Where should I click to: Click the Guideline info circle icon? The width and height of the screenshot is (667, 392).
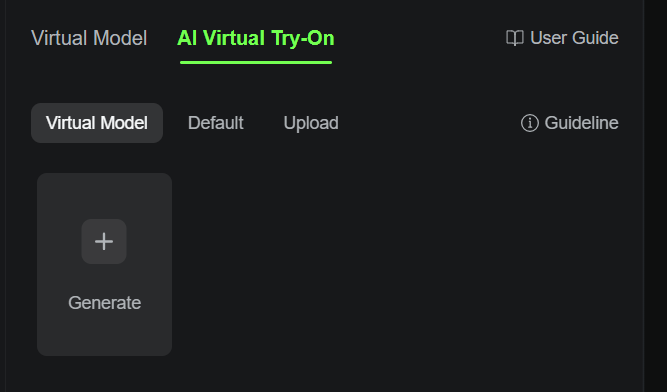530,123
